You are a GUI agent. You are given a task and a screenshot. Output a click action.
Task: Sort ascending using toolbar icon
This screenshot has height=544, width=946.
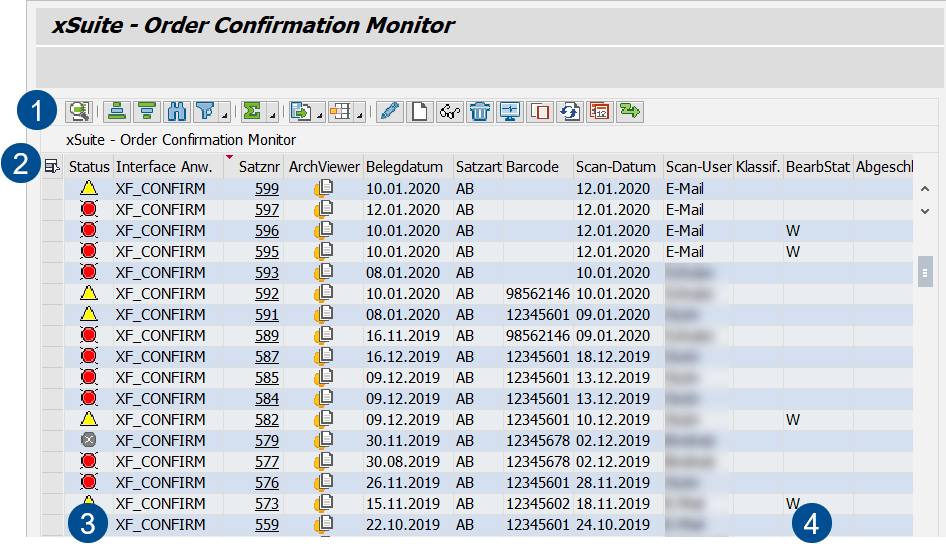click(117, 112)
